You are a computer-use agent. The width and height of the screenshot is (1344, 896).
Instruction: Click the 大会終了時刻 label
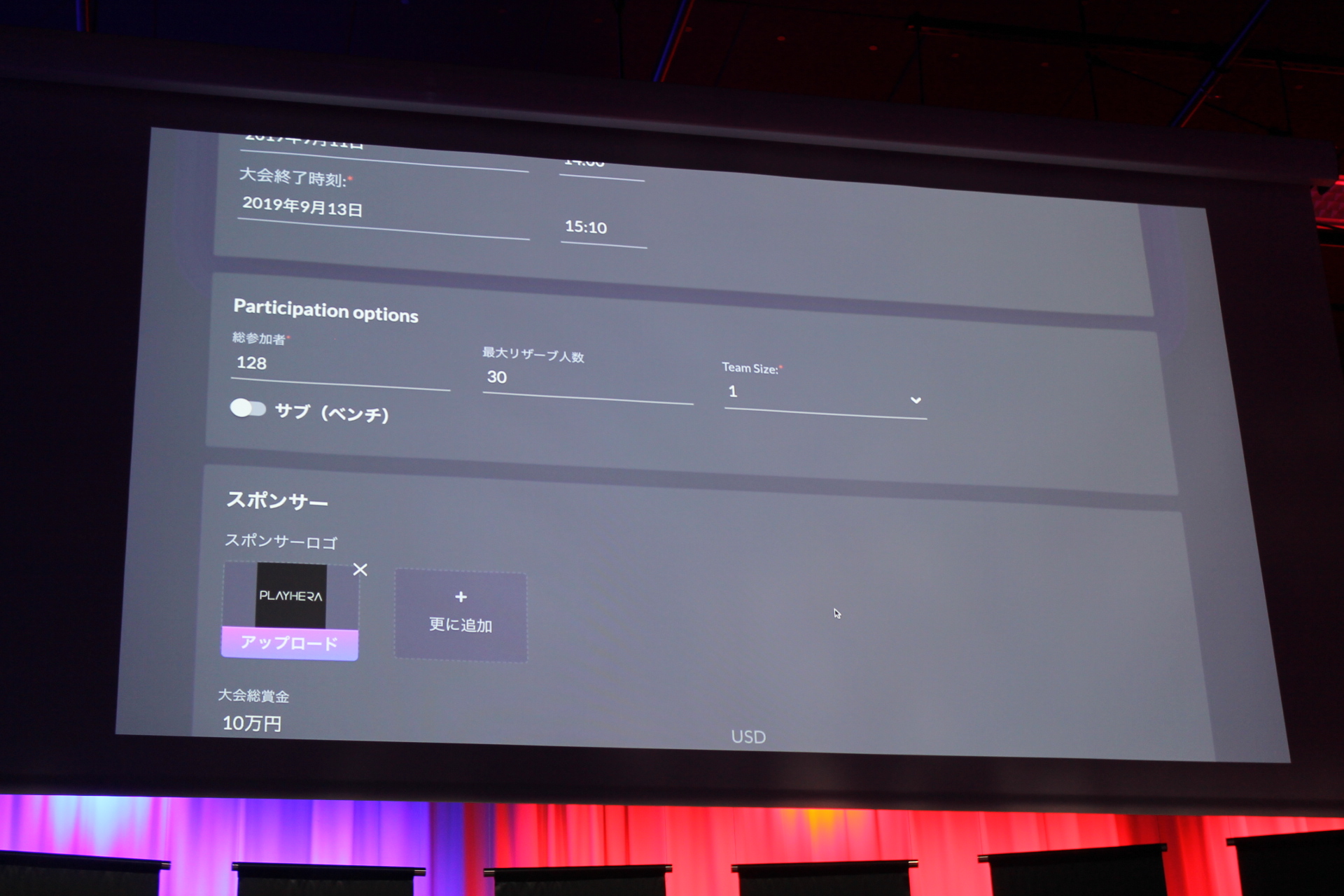click(x=293, y=177)
